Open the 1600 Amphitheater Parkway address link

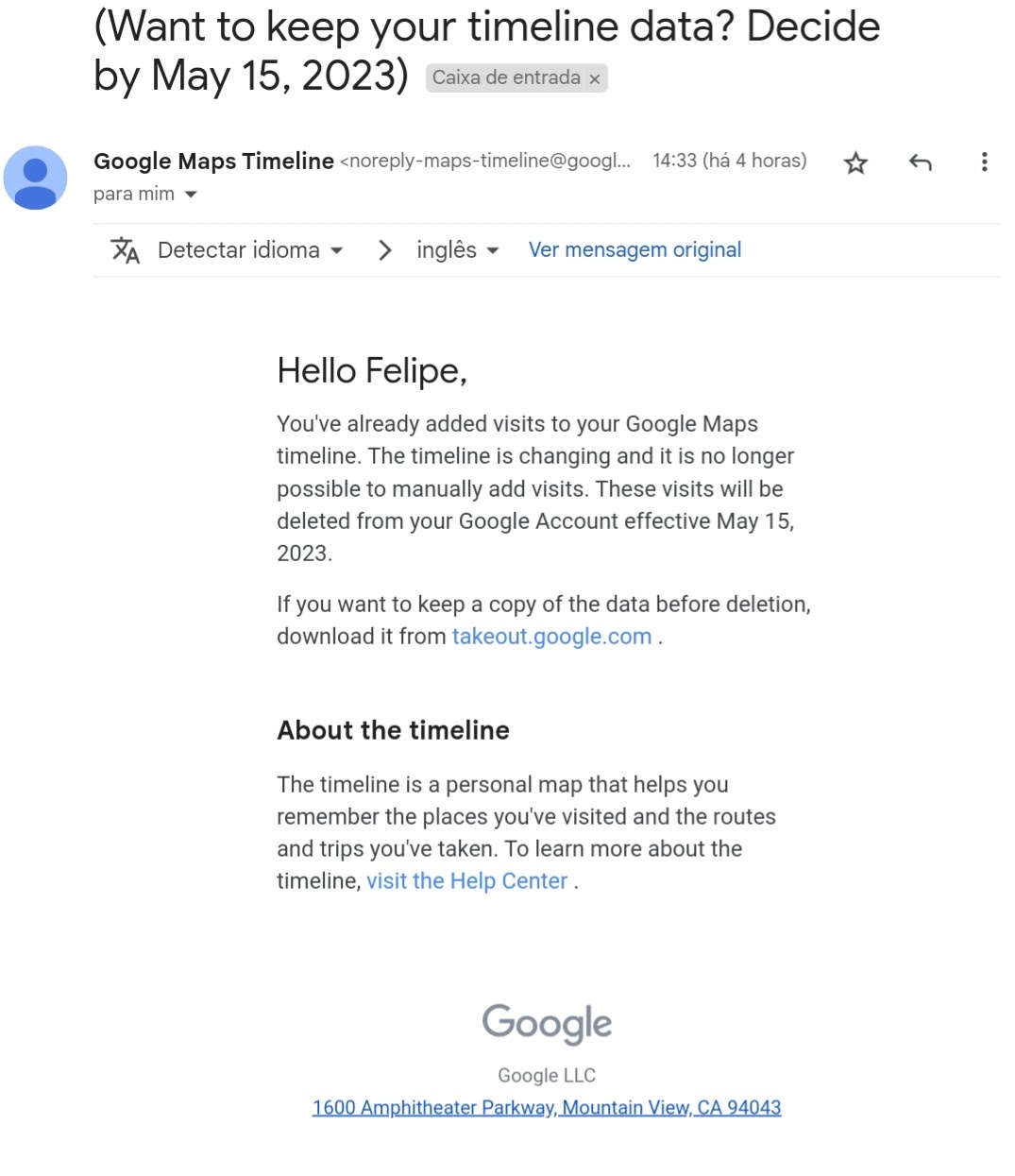coord(547,1107)
